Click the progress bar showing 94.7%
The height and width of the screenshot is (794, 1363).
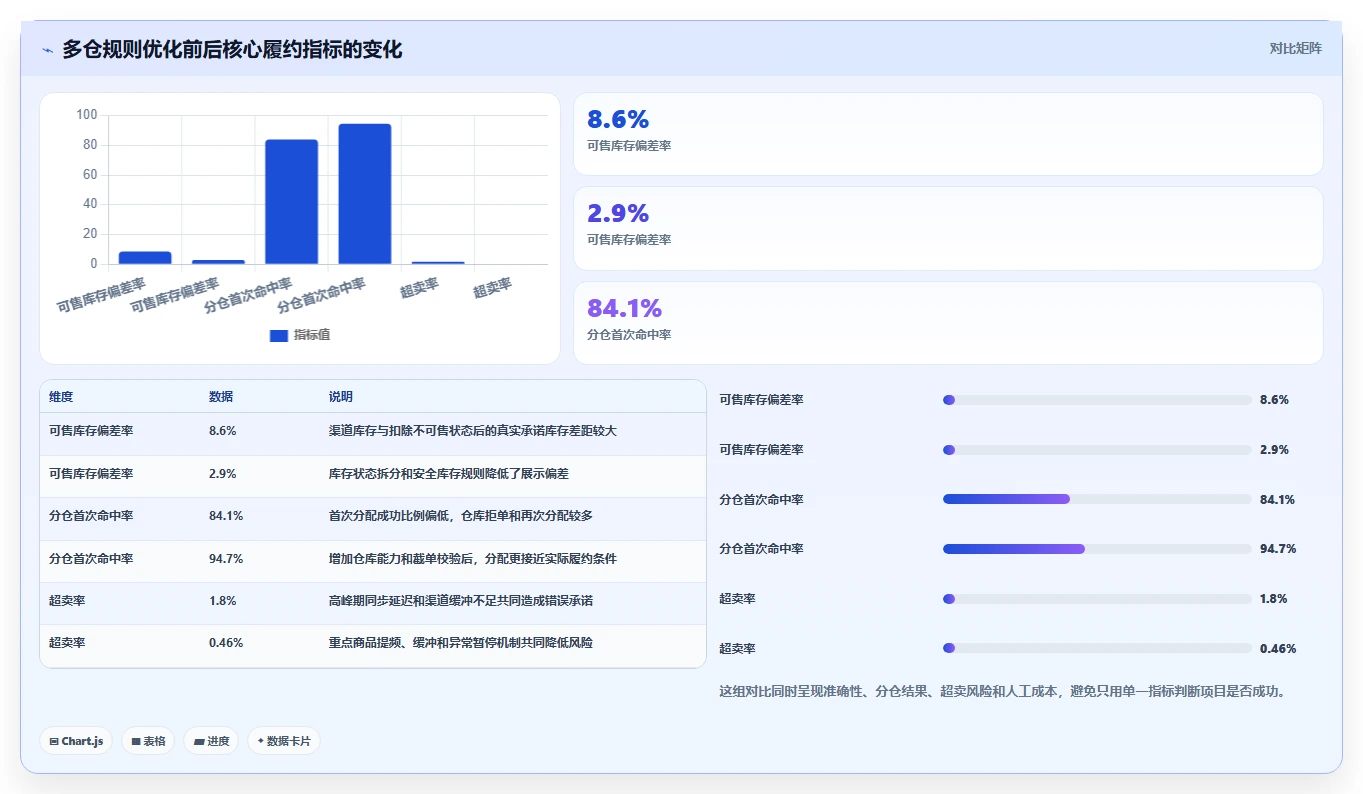[1097, 549]
